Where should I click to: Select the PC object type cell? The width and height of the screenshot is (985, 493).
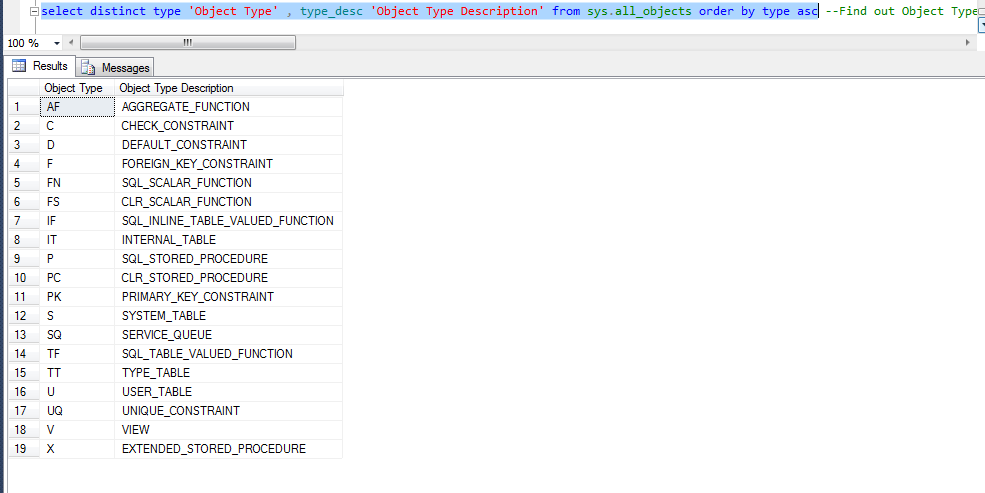coord(77,278)
